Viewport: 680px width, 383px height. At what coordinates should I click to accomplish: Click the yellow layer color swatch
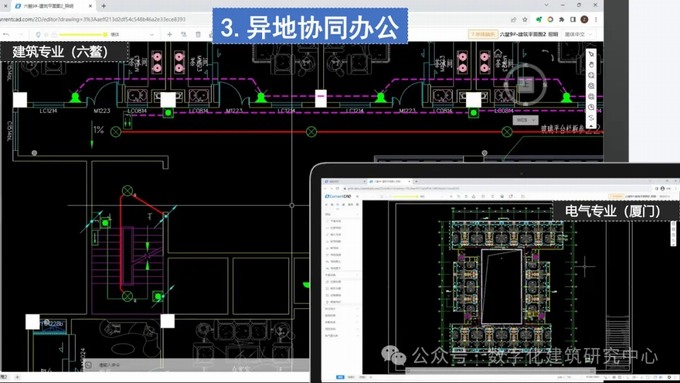[x=105, y=34]
